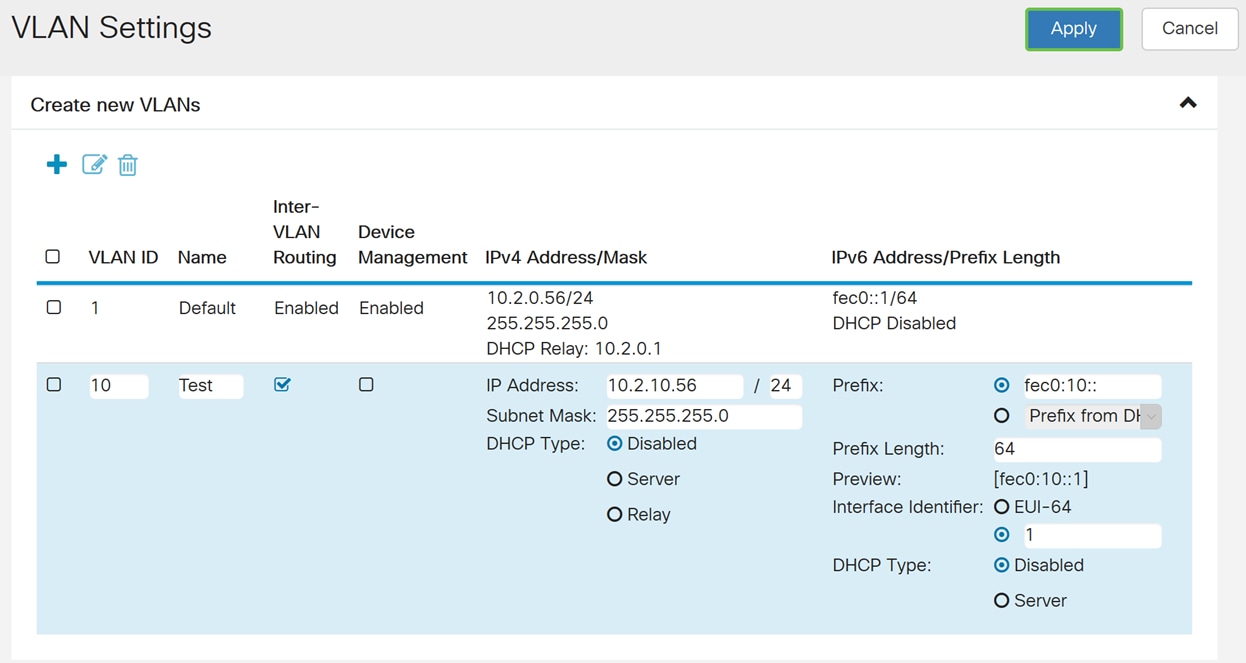Select the edit pencil icon
This screenshot has height=663, width=1246.
coord(93,164)
